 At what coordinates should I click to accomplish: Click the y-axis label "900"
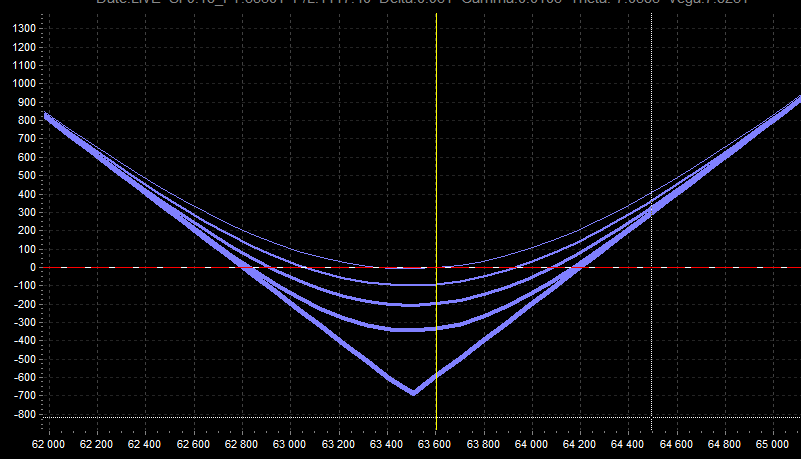coord(27,102)
